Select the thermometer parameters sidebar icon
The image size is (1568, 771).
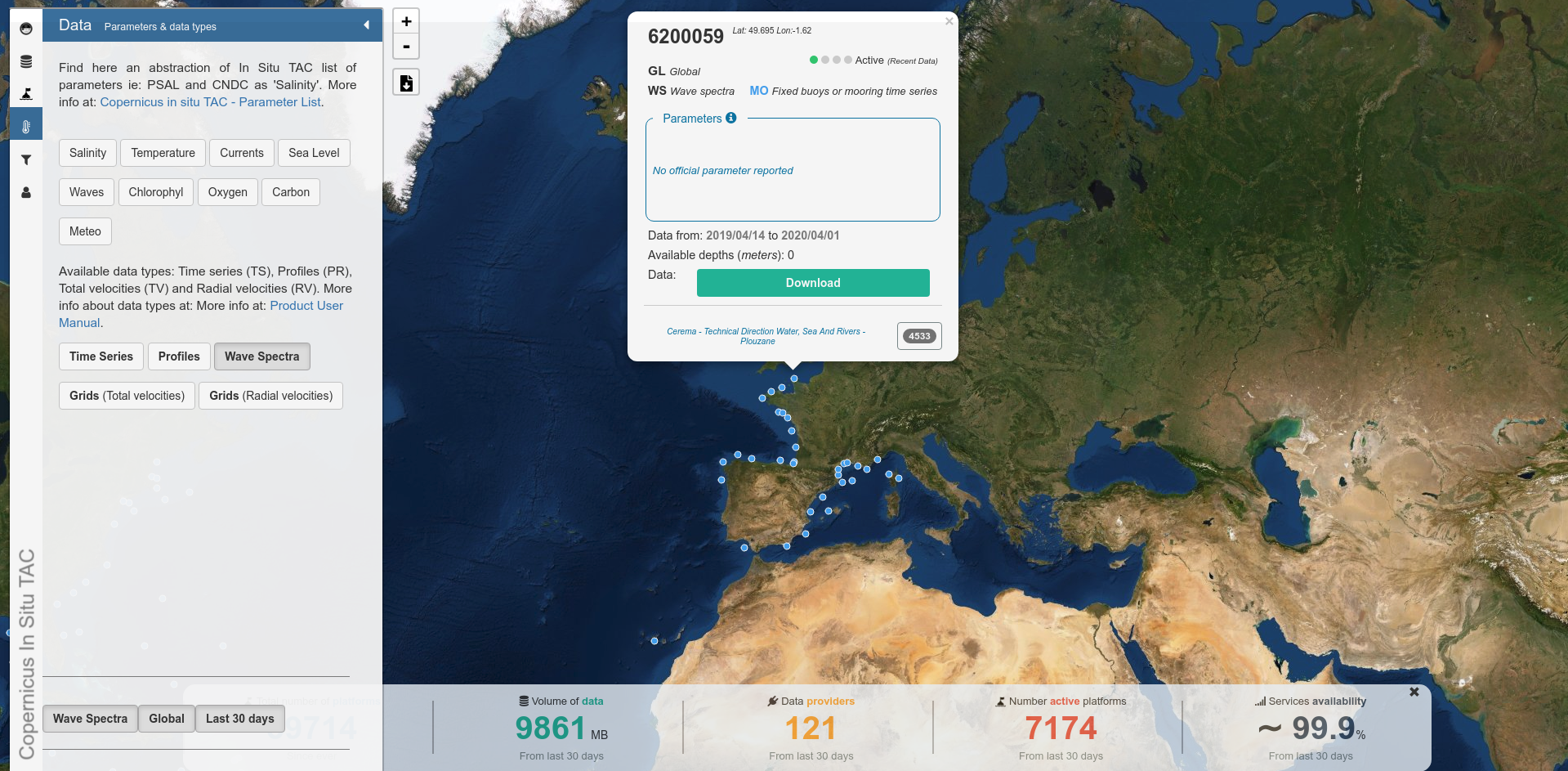tap(26, 127)
